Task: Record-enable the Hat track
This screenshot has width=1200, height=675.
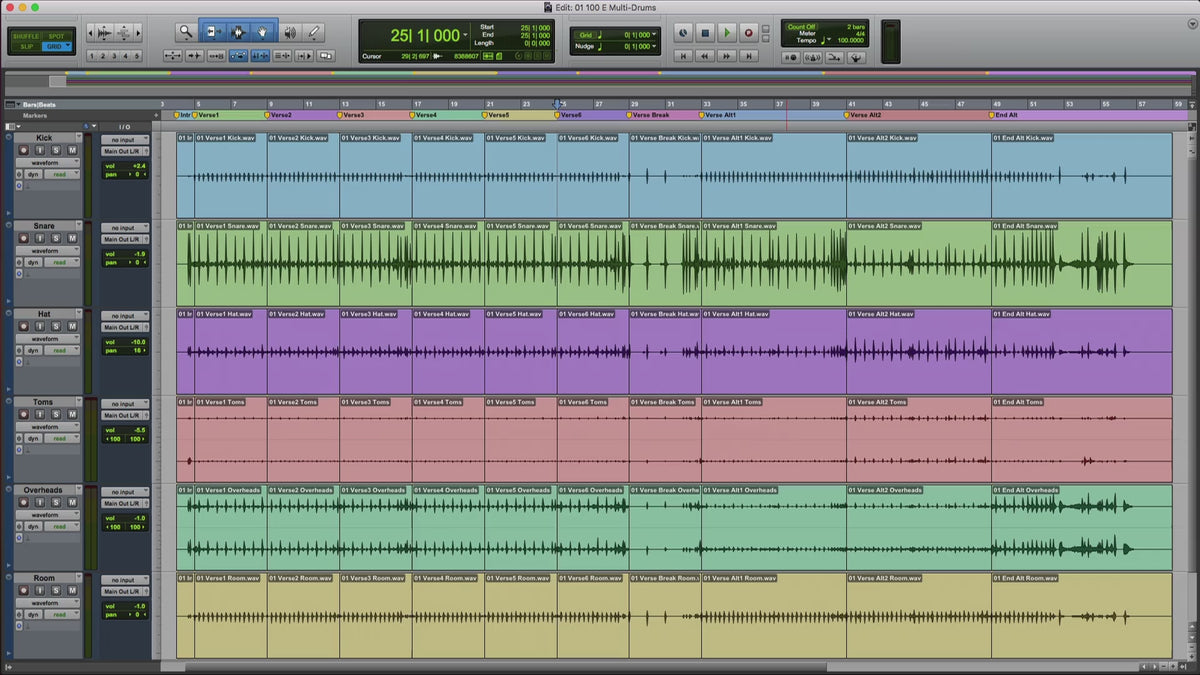Action: click(x=23, y=326)
